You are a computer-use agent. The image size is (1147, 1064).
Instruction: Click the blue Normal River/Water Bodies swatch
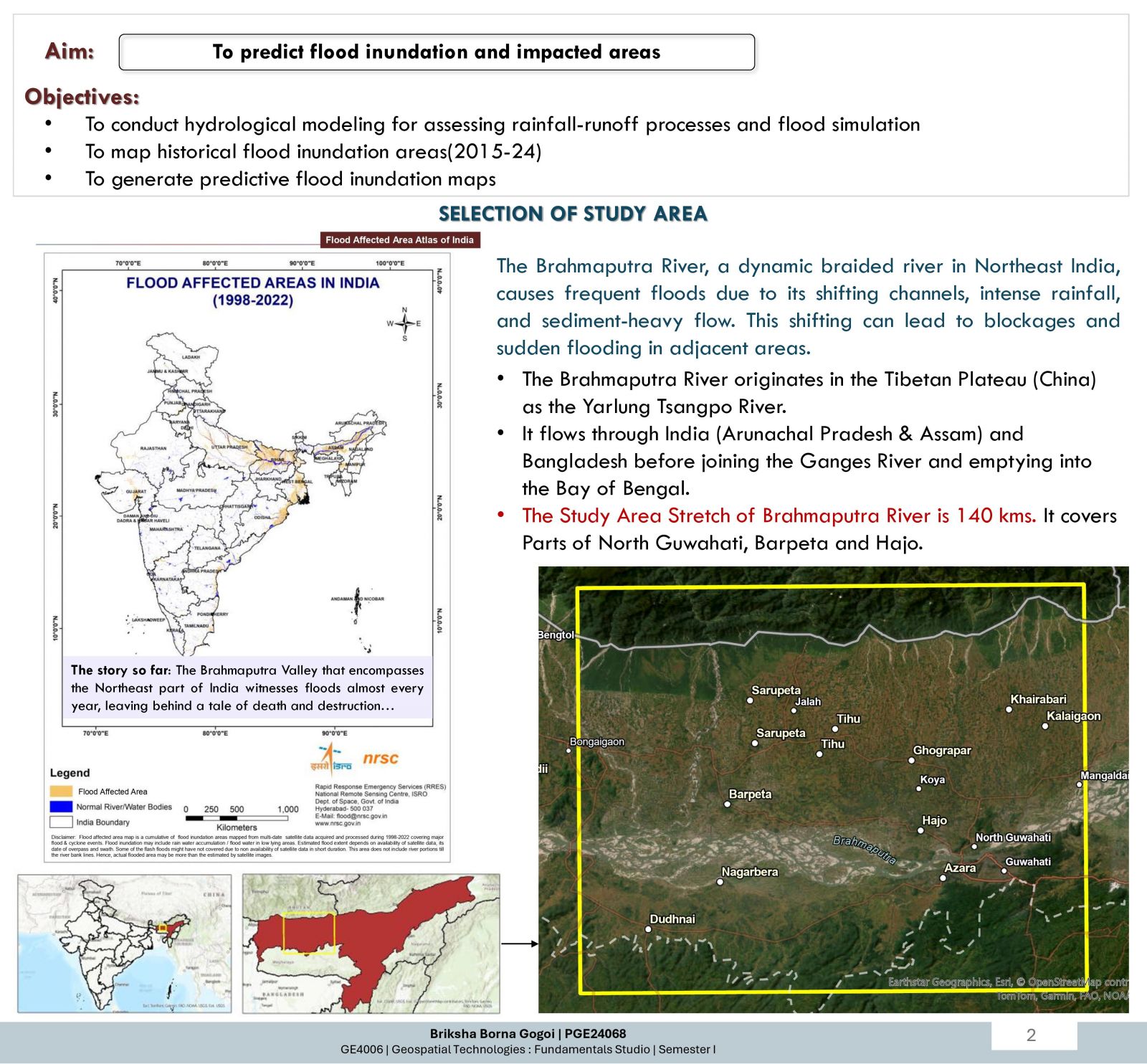[61, 807]
